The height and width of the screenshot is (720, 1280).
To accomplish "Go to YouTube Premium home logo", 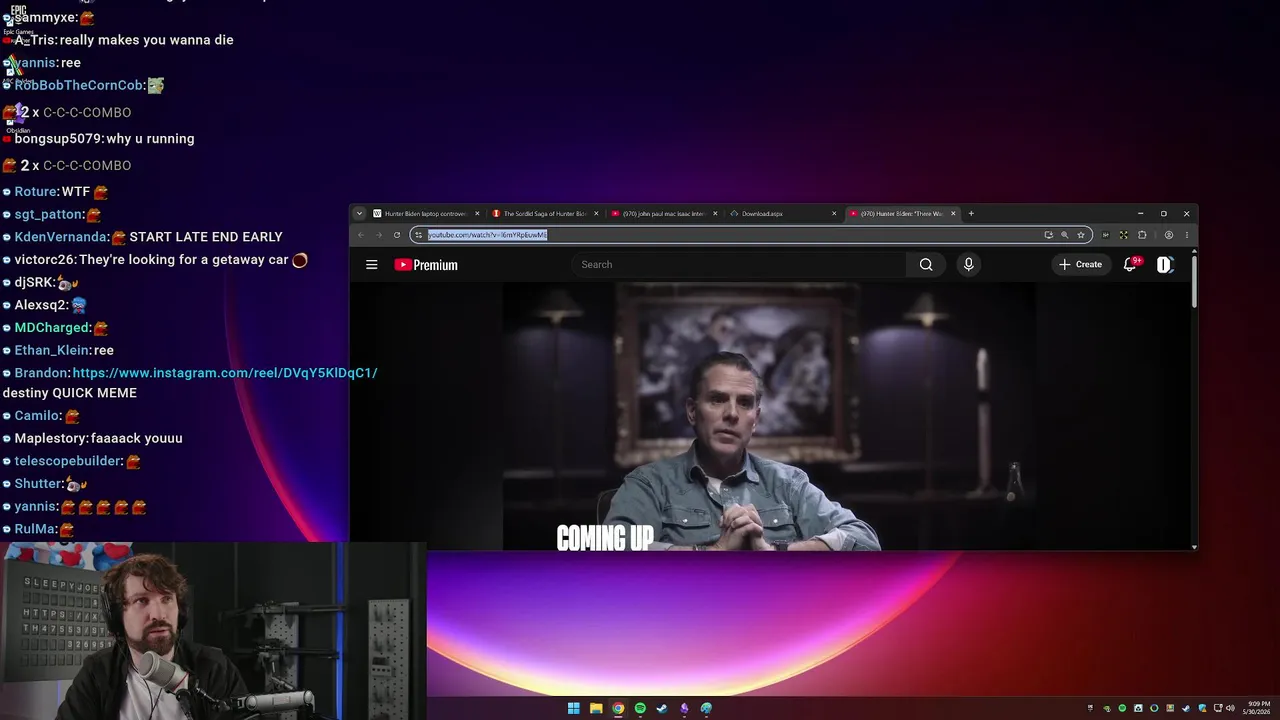I will (x=426, y=265).
